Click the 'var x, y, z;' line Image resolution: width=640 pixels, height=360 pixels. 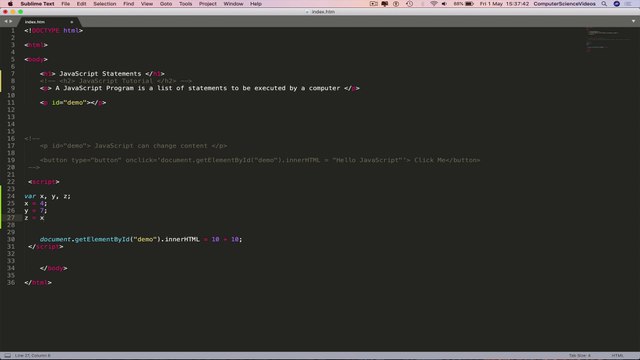click(x=47, y=196)
